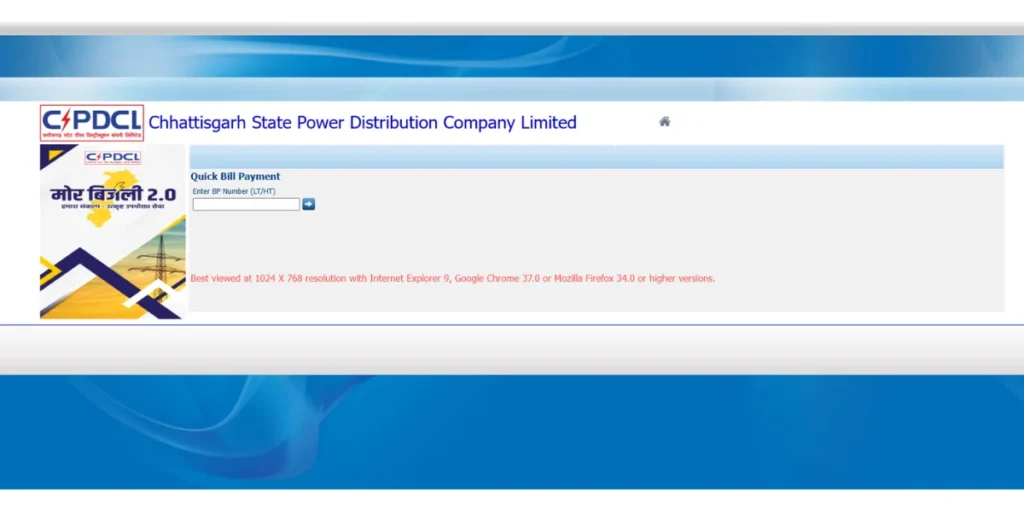Focus the Enter BP Number input field
Screen dimensions: 1024x512
(x=246, y=204)
